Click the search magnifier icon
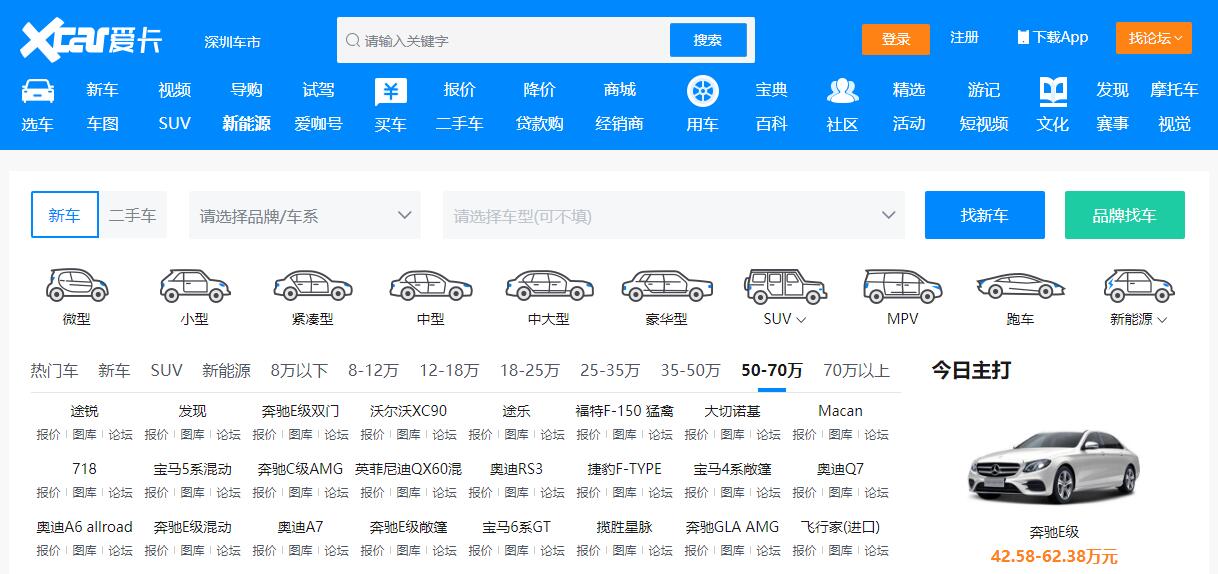Viewport: 1218px width, 574px height. pyautogui.click(x=353, y=41)
